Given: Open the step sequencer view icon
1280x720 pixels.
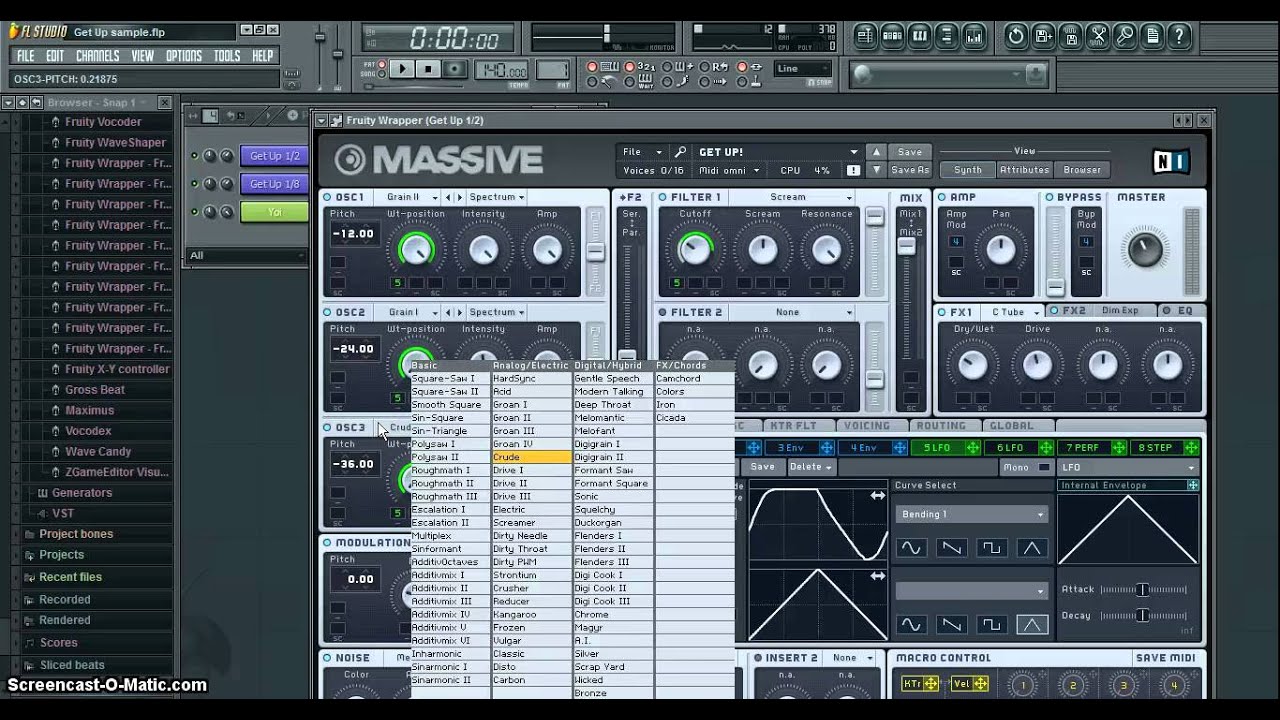Looking at the screenshot, I should point(893,37).
